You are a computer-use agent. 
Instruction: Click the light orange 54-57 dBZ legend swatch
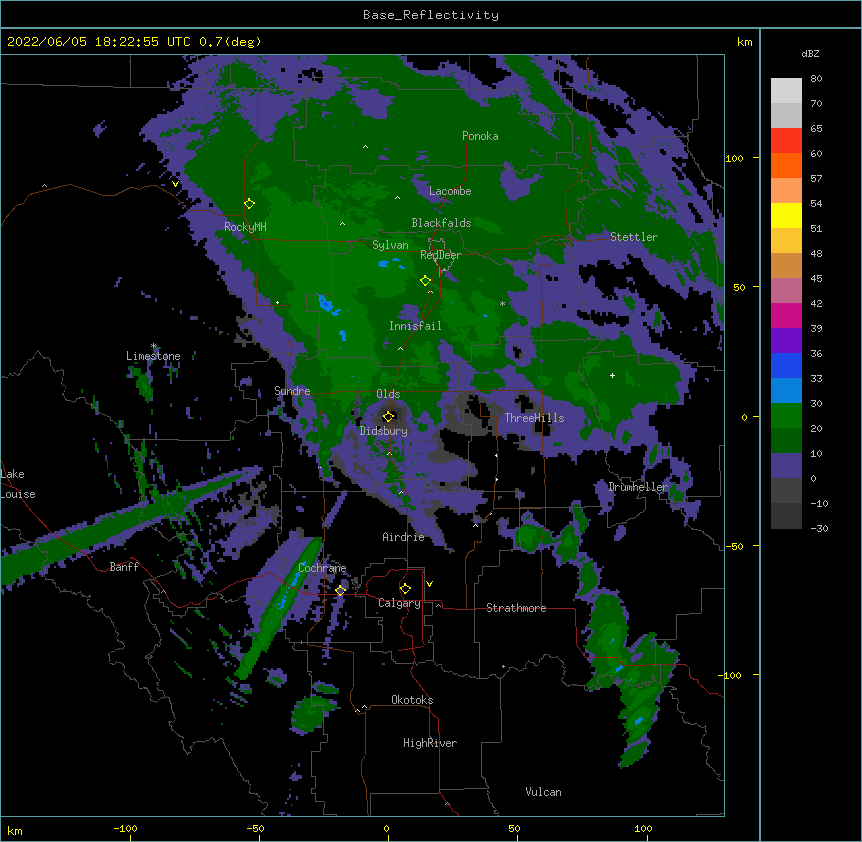[x=786, y=191]
